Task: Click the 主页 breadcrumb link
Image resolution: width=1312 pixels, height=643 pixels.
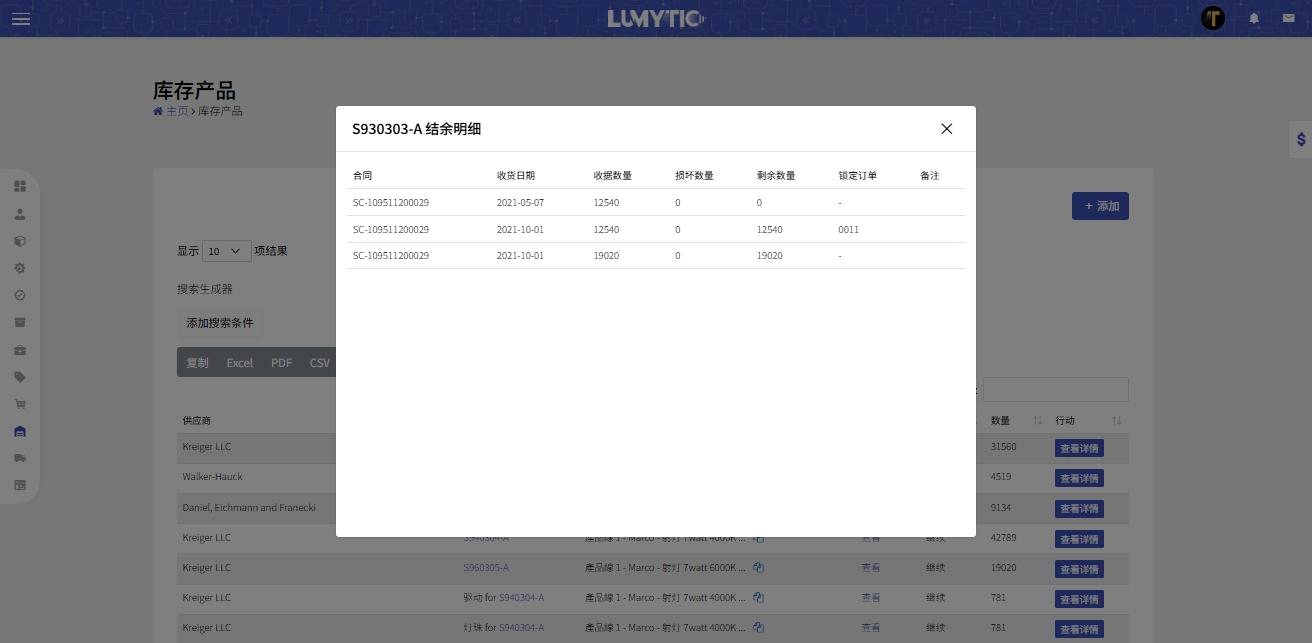Action: coord(176,111)
